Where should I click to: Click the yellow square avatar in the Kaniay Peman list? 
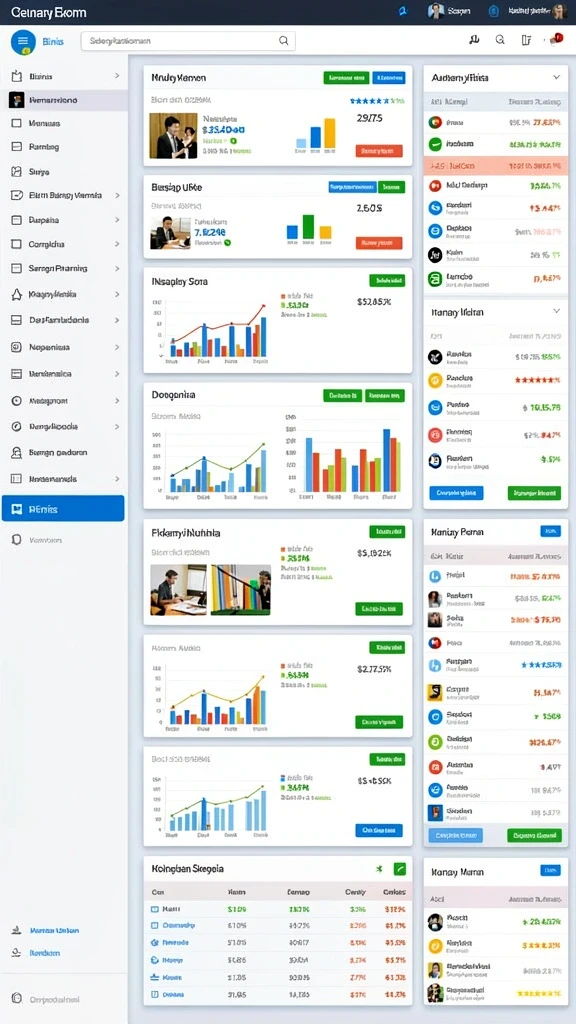[435, 692]
